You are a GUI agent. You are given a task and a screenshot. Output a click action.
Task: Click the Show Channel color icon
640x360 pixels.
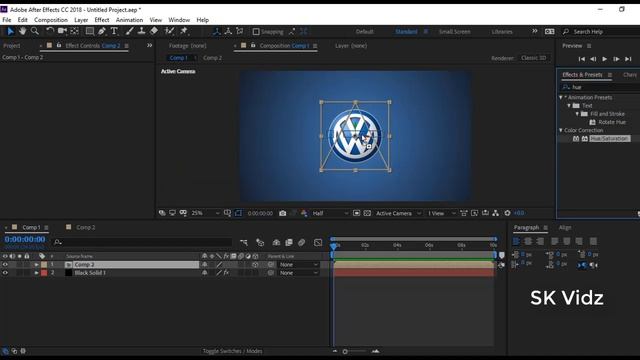coord(304,213)
